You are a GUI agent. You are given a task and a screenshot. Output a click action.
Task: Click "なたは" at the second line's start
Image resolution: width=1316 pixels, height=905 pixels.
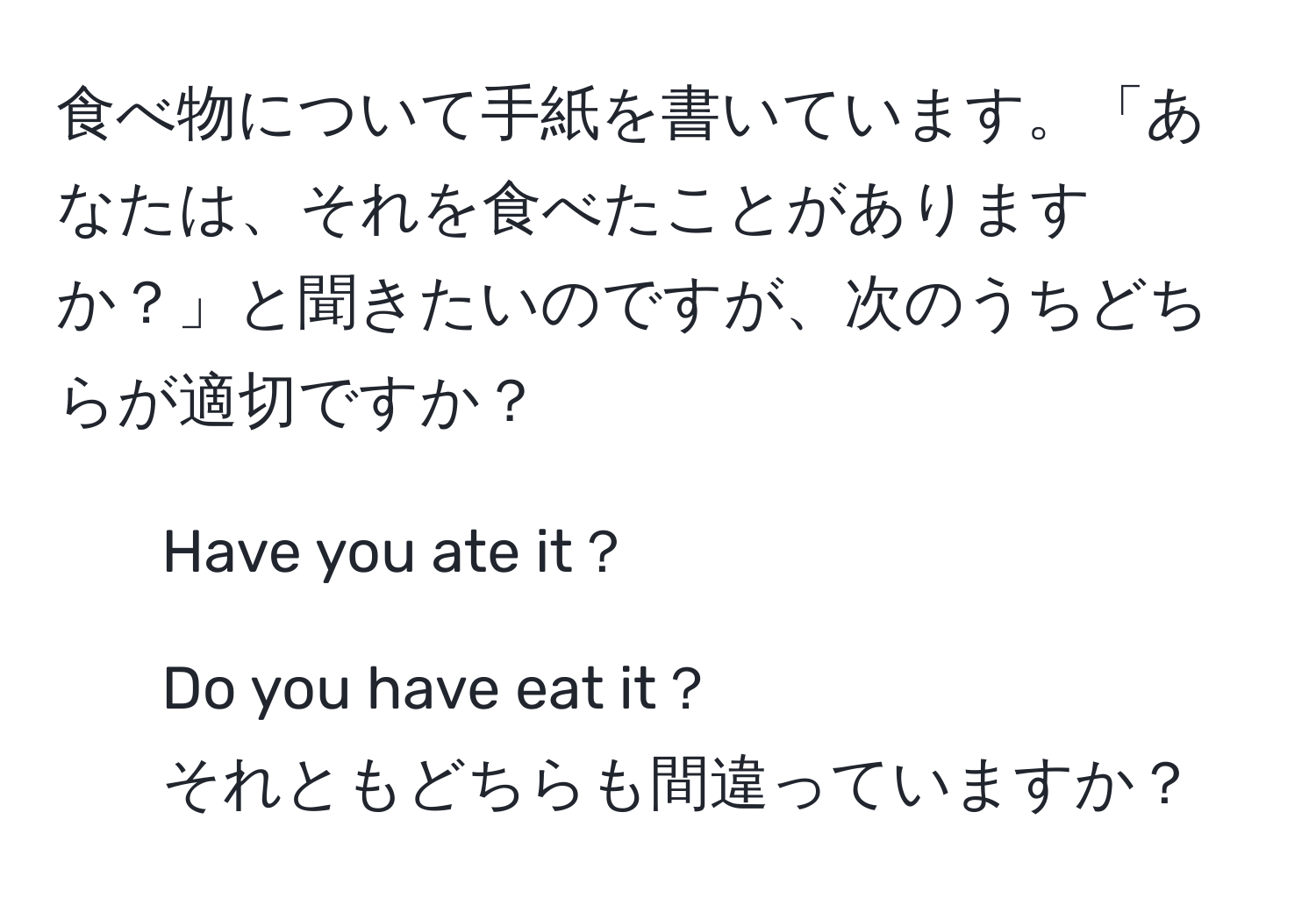(147, 214)
